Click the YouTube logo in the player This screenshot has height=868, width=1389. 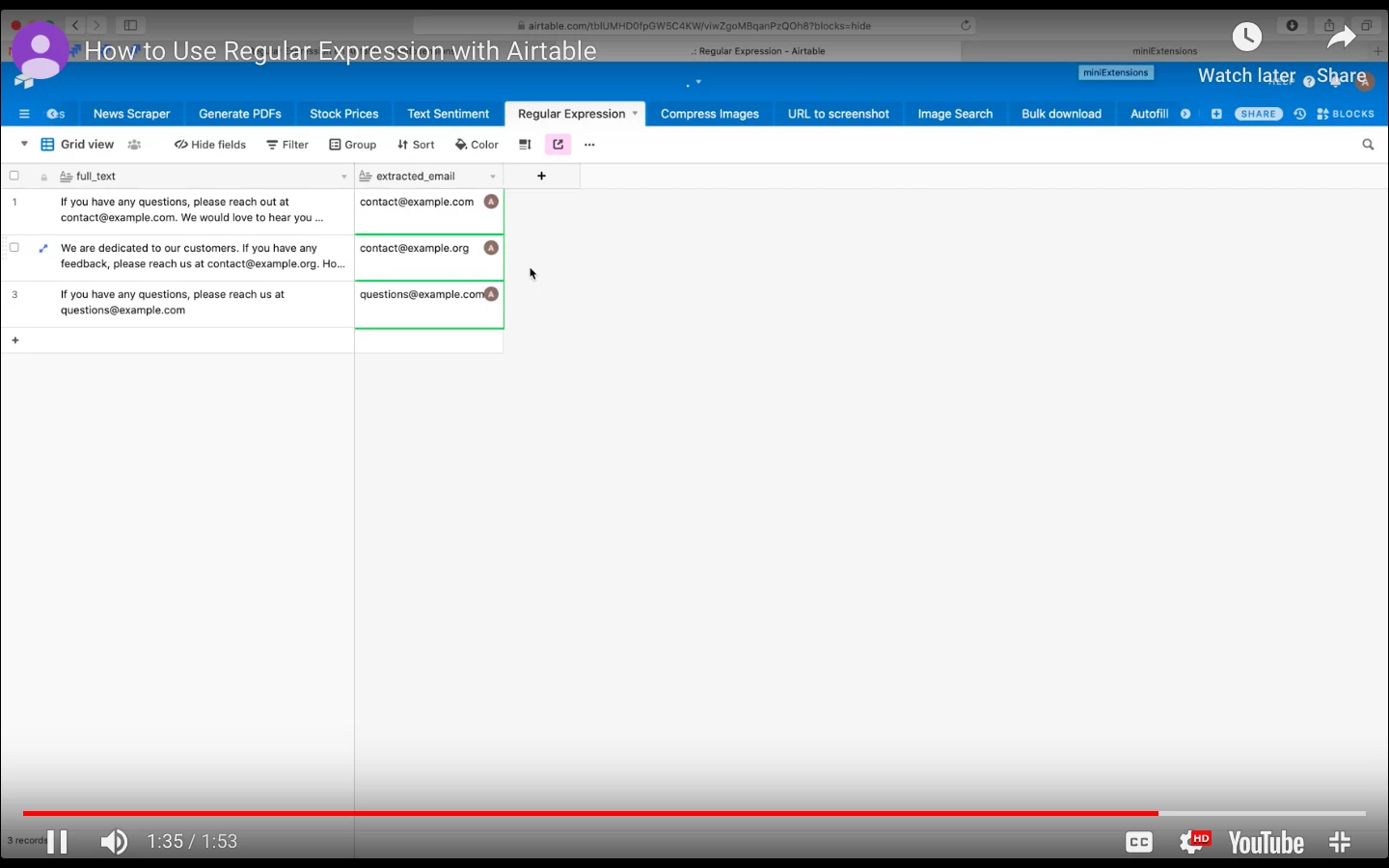[1266, 843]
